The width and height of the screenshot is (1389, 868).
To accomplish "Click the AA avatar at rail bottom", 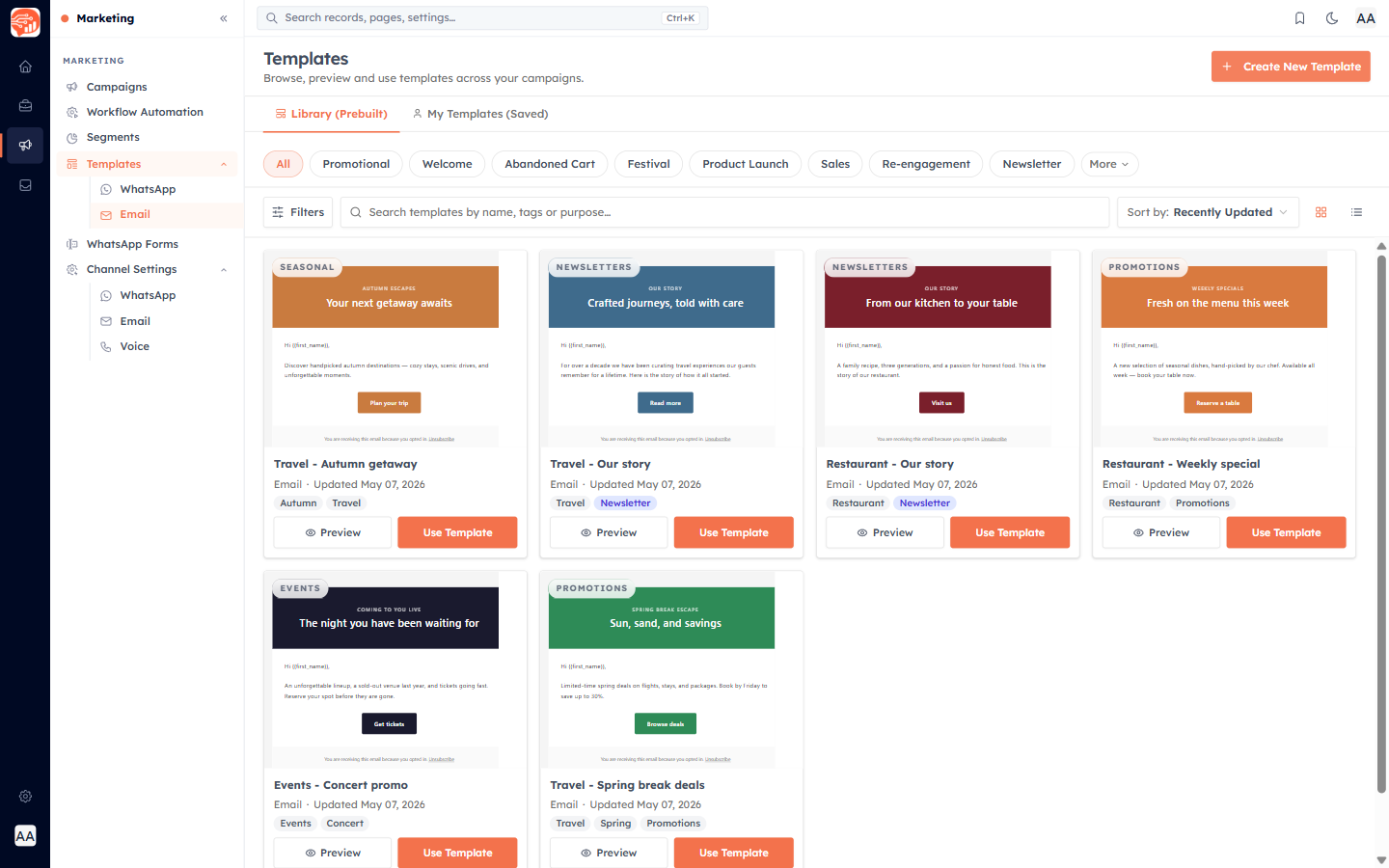I will (25, 836).
